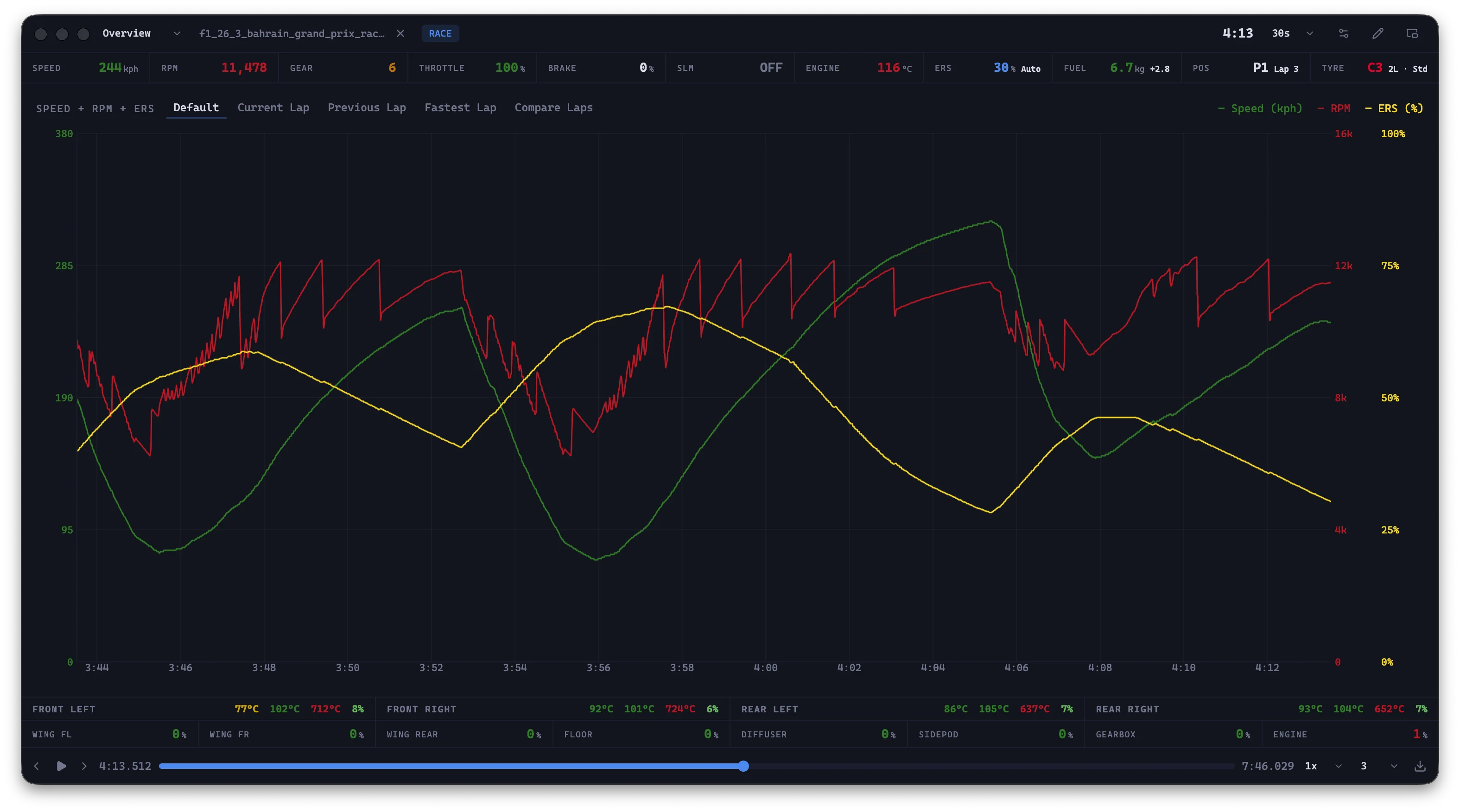This screenshot has height=812, width=1460.
Task: Play the telemetry recording
Action: tap(61, 766)
